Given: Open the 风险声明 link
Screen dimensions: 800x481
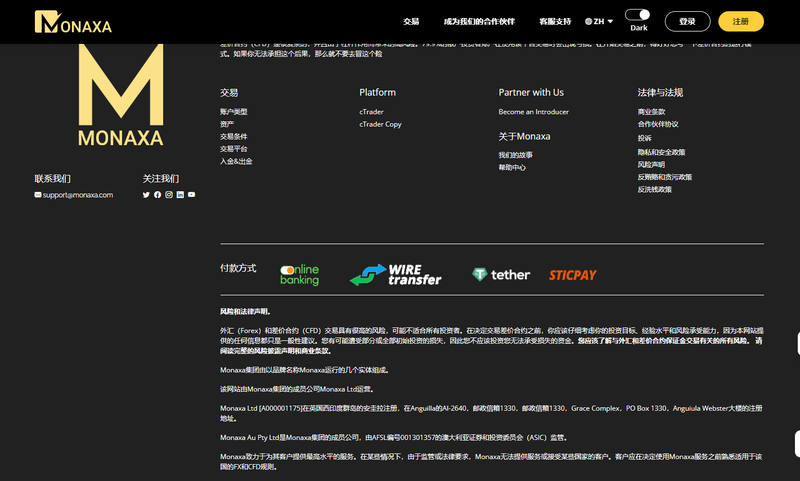Looking at the screenshot, I should point(652,164).
